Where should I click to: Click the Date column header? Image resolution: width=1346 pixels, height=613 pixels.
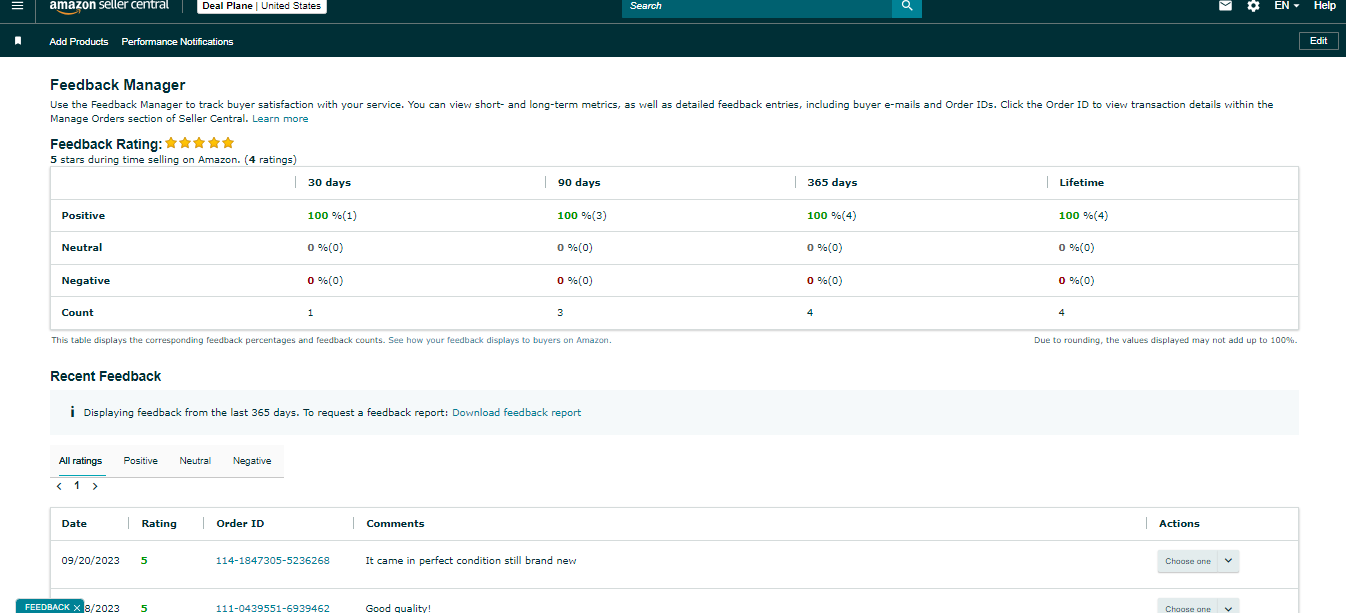point(74,524)
